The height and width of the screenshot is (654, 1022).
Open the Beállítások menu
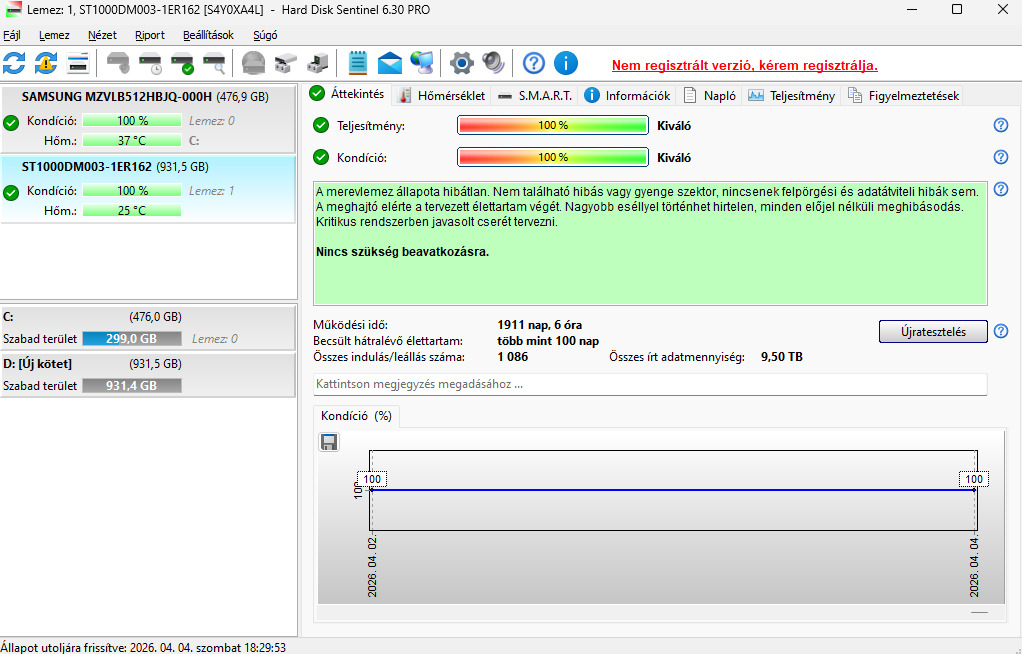(x=209, y=35)
